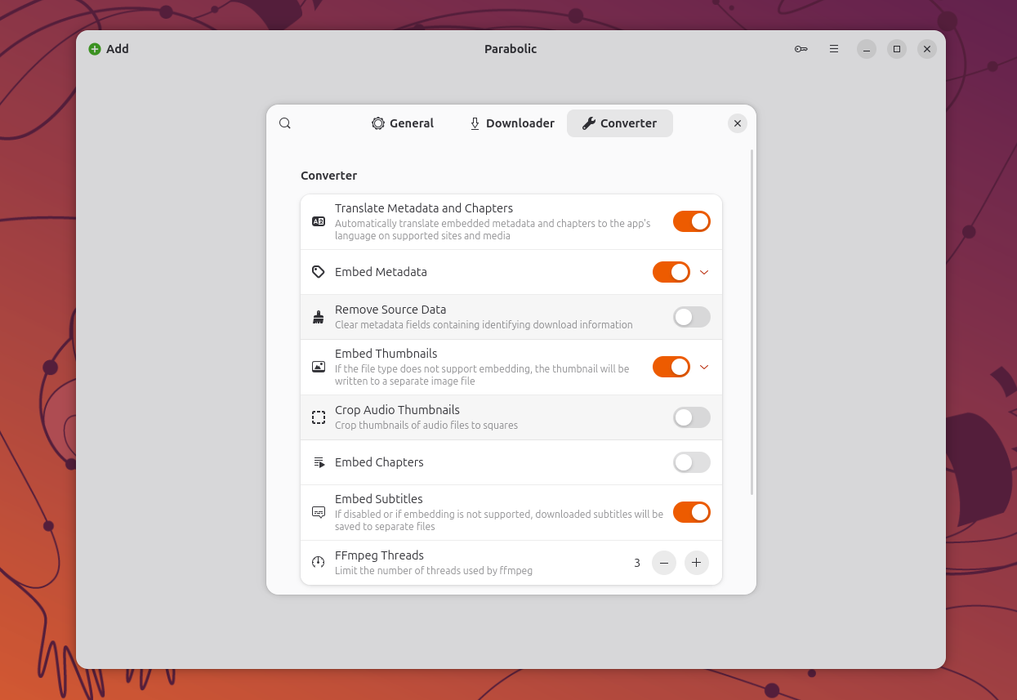Click the FFmpeg Threads value 3
The height and width of the screenshot is (700, 1017).
[x=637, y=563]
